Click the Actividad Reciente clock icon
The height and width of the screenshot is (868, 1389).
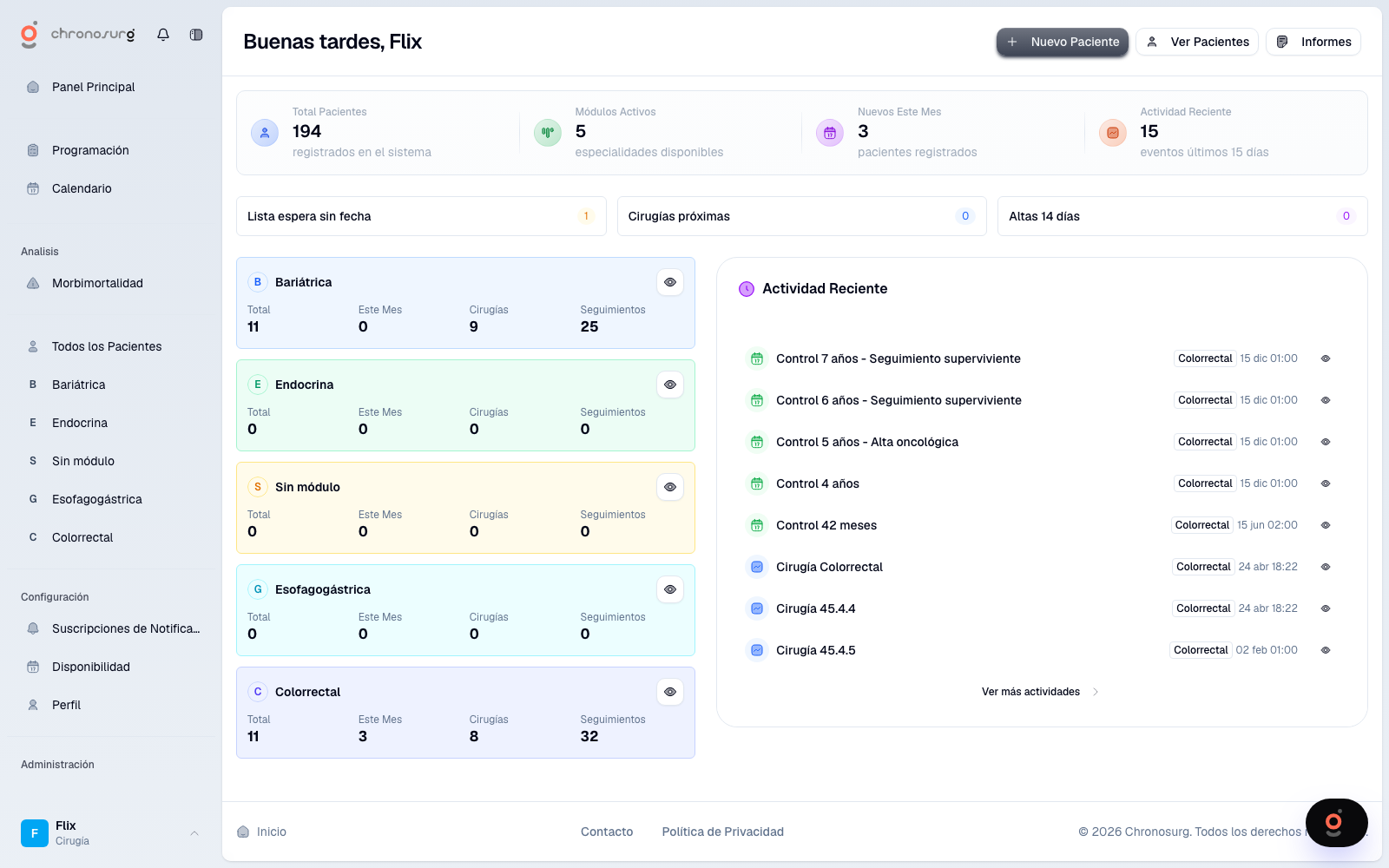pos(747,289)
